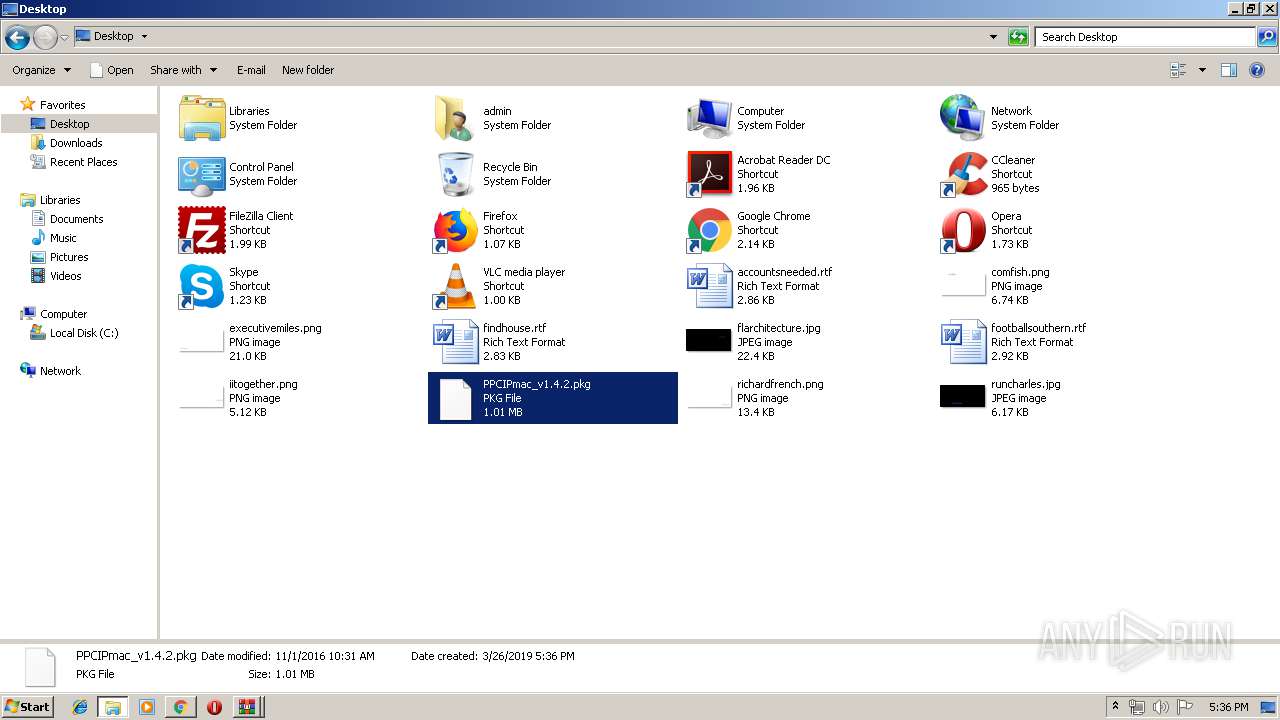Select the CCleaner shortcut icon

click(x=964, y=174)
